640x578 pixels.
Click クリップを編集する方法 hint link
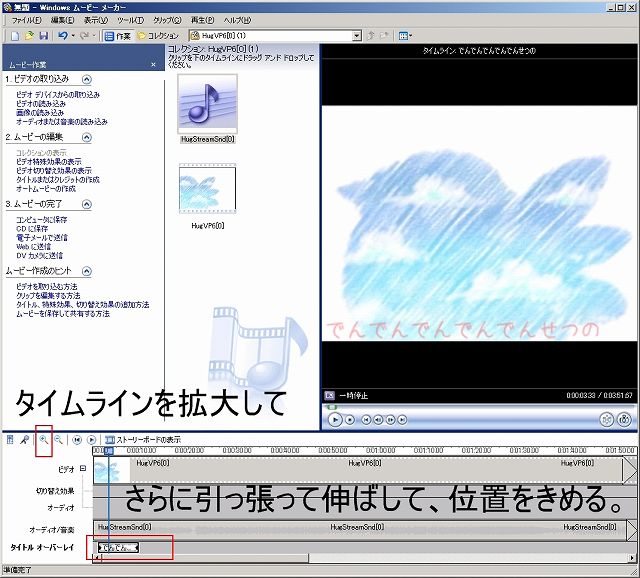(x=48, y=296)
